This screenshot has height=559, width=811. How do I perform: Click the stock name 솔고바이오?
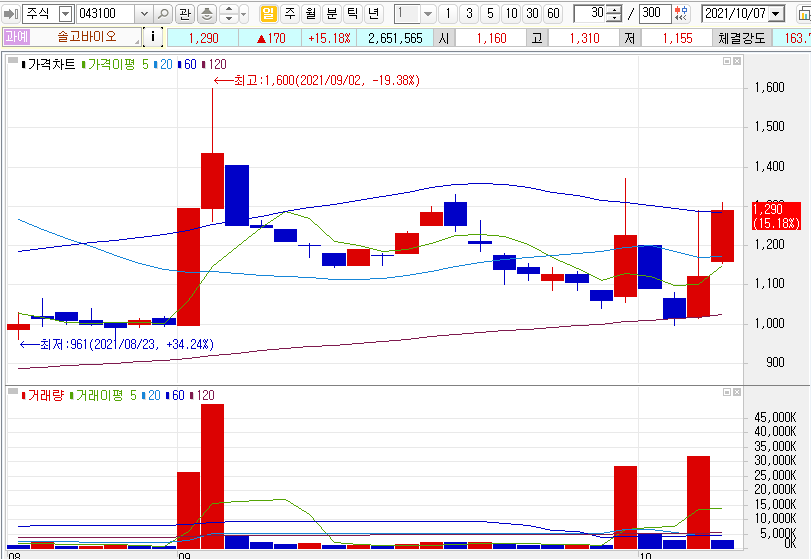click(x=87, y=37)
